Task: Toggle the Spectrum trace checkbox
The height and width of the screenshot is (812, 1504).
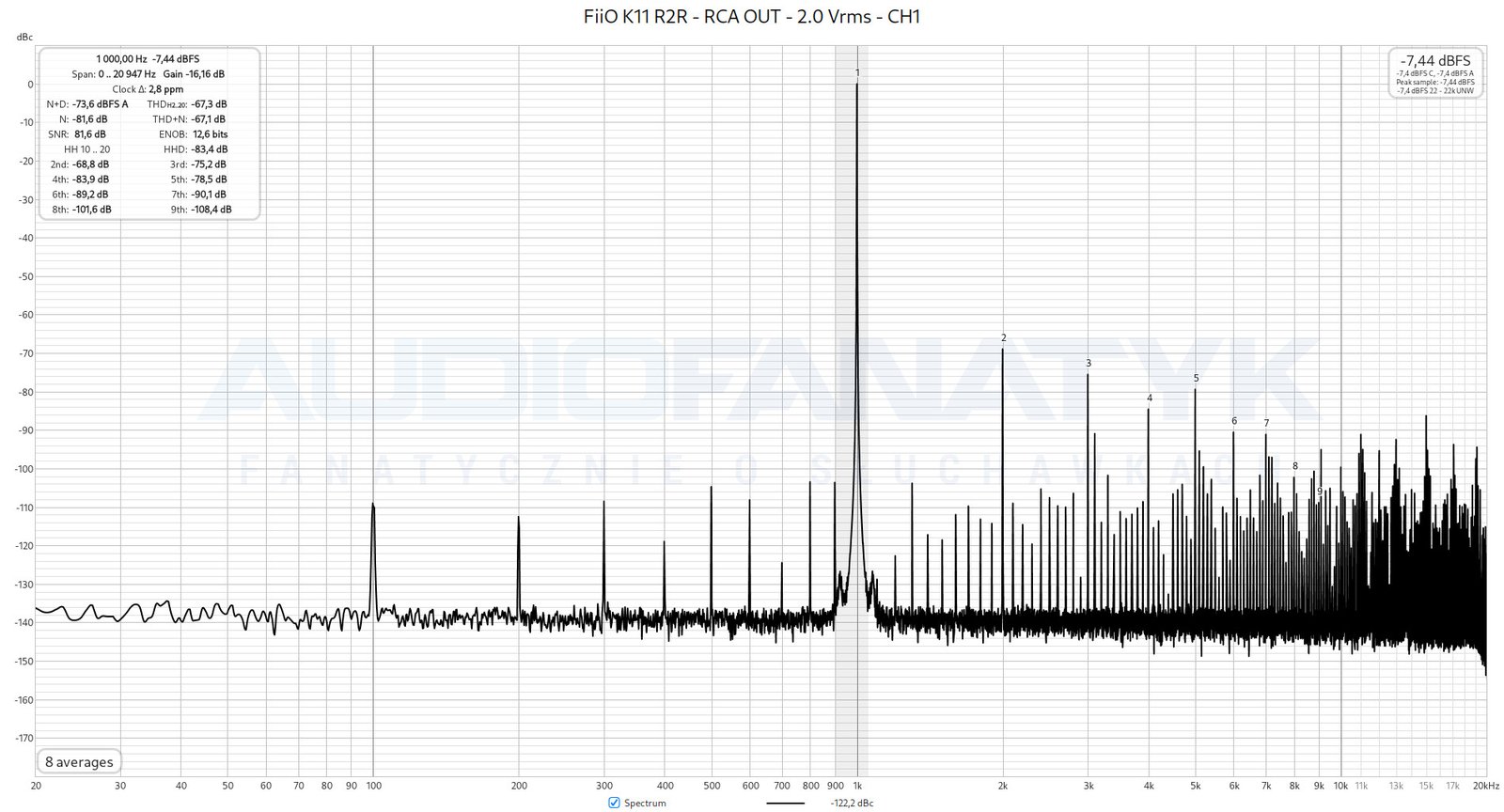Action: point(614,803)
